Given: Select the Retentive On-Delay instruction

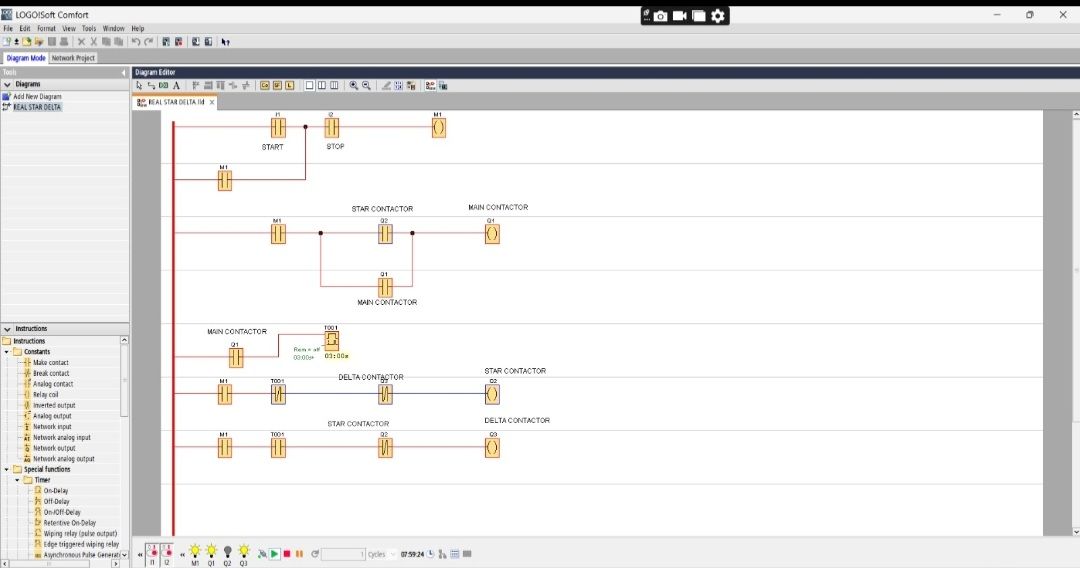Looking at the screenshot, I should pos(70,523).
